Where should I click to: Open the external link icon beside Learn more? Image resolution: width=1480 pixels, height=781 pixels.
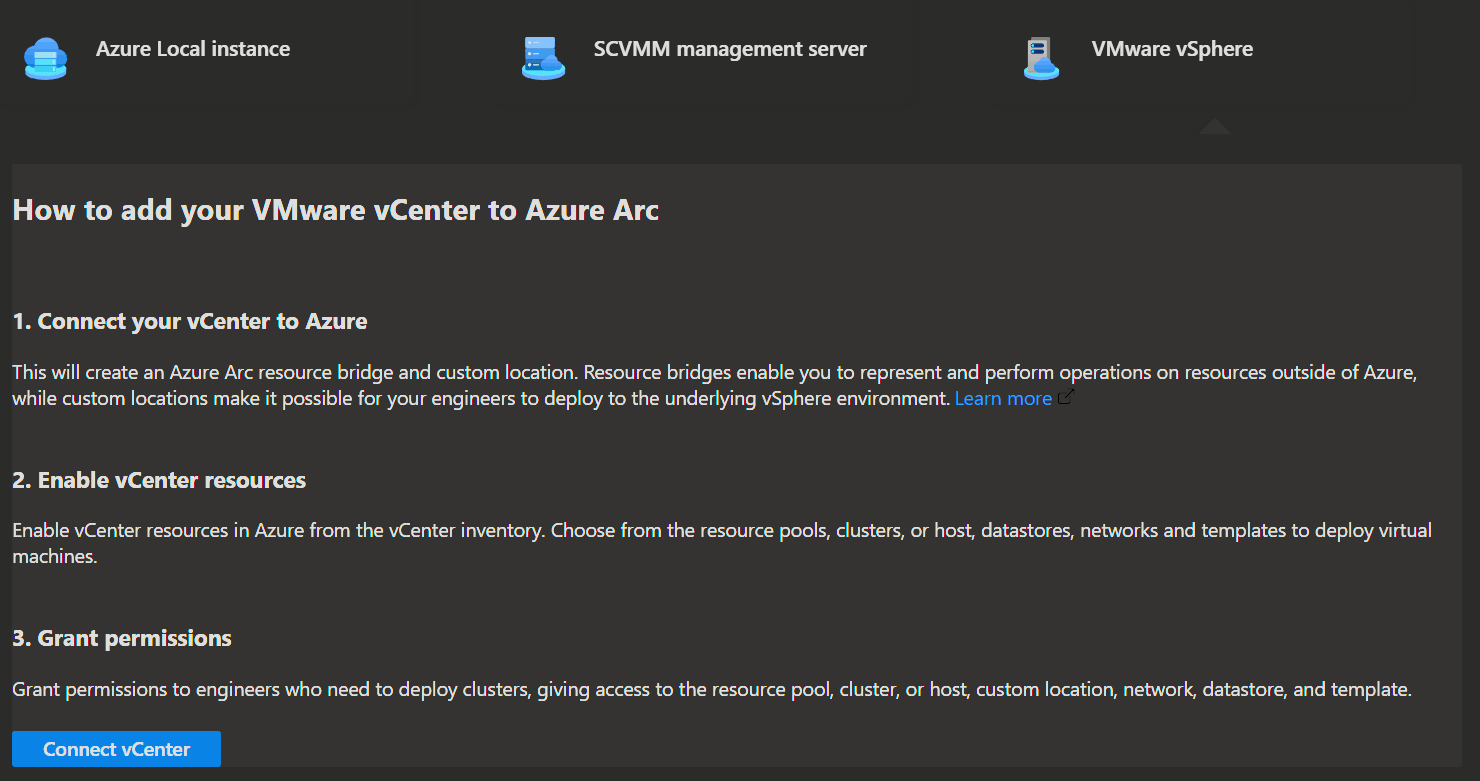pyautogui.click(x=1066, y=397)
